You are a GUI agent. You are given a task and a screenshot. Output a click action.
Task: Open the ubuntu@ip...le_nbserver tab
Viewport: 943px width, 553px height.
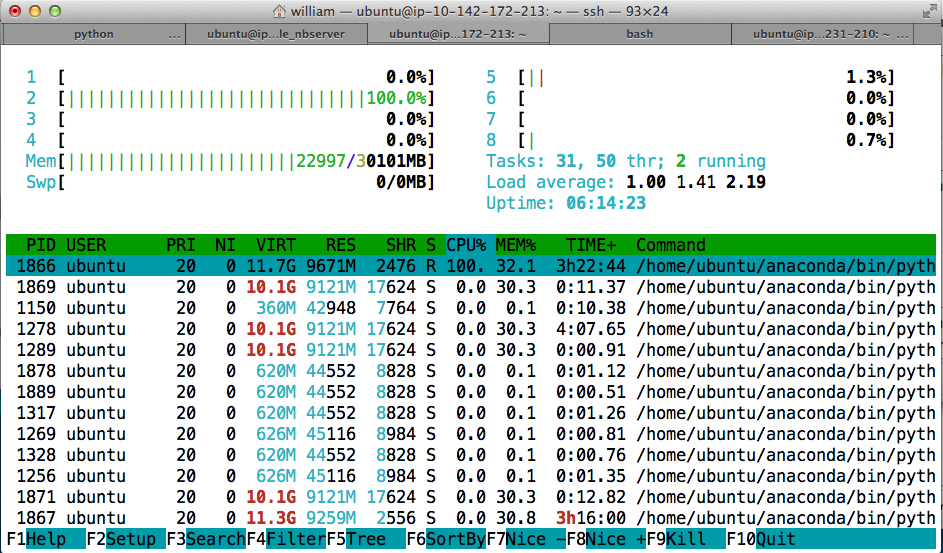pos(276,34)
